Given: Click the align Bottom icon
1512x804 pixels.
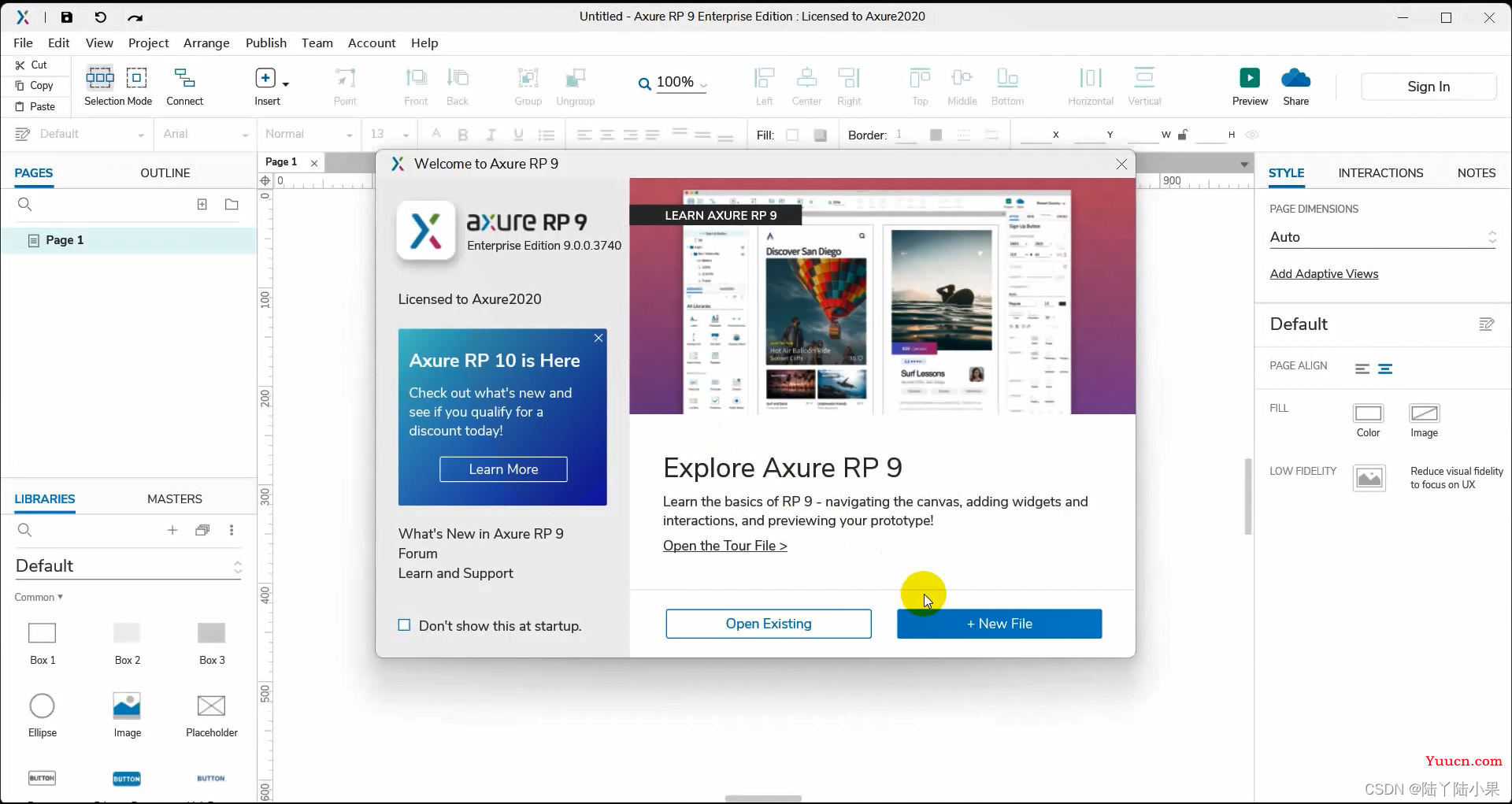Looking at the screenshot, I should pos(1007,77).
